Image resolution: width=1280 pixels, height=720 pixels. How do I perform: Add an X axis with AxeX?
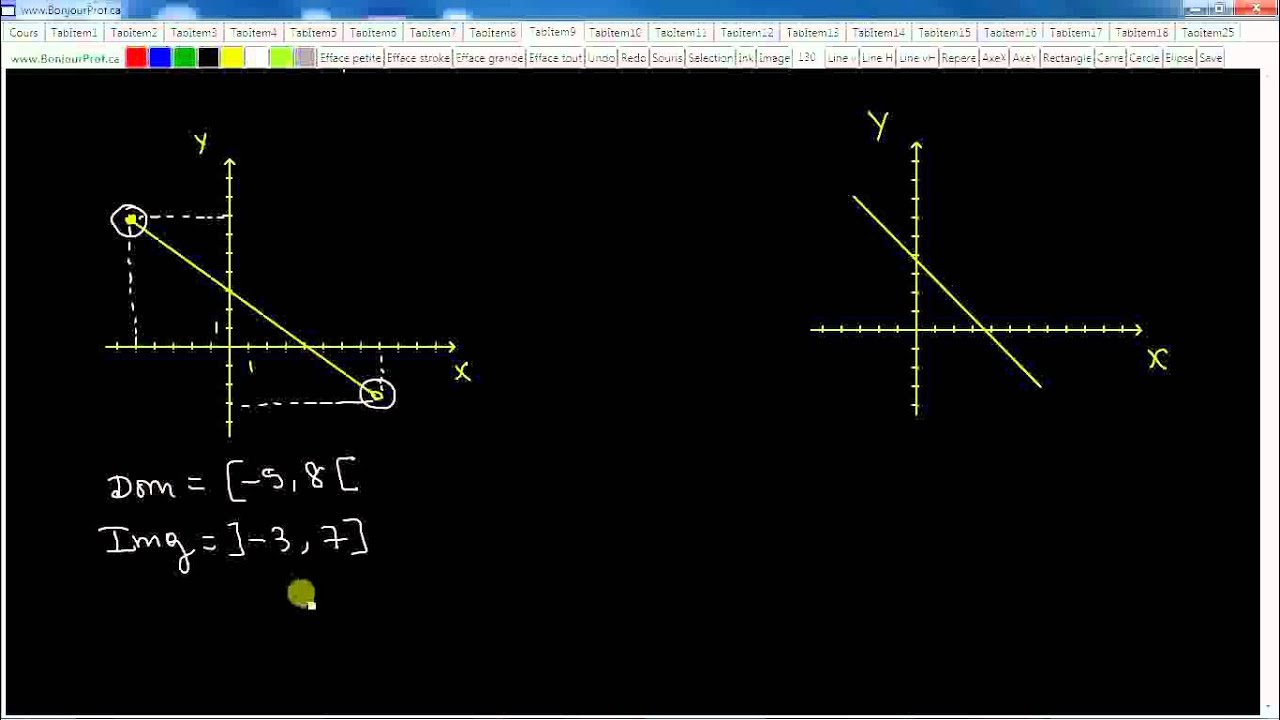(x=994, y=58)
